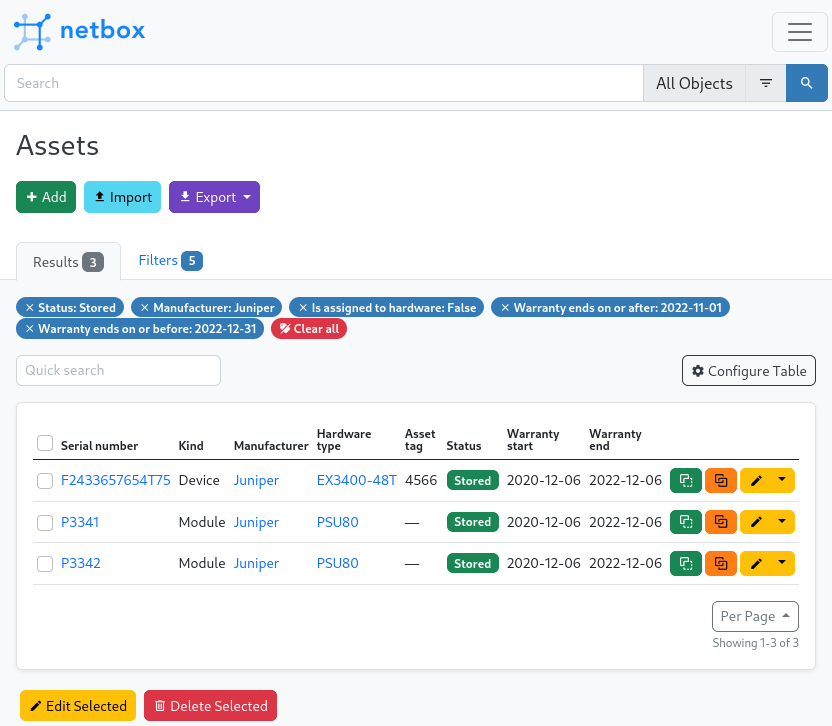This screenshot has height=726, width=832.
Task: Click green assign icon for P3341
Action: [686, 522]
